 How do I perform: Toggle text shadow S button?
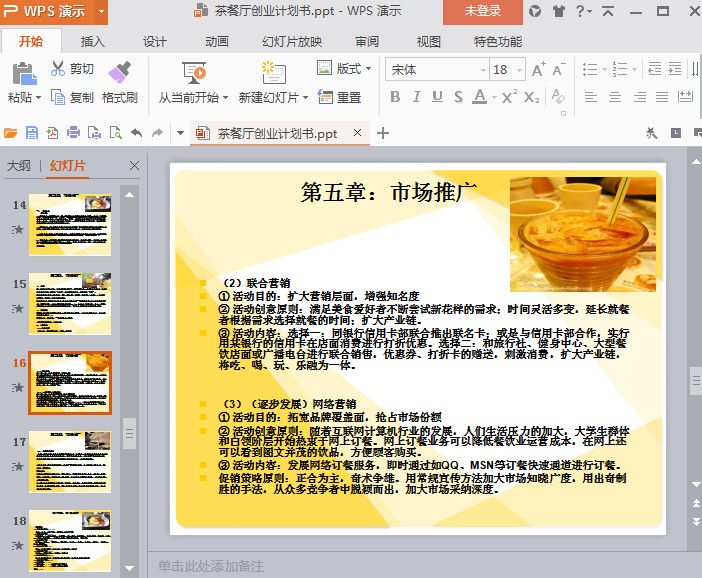[458, 97]
